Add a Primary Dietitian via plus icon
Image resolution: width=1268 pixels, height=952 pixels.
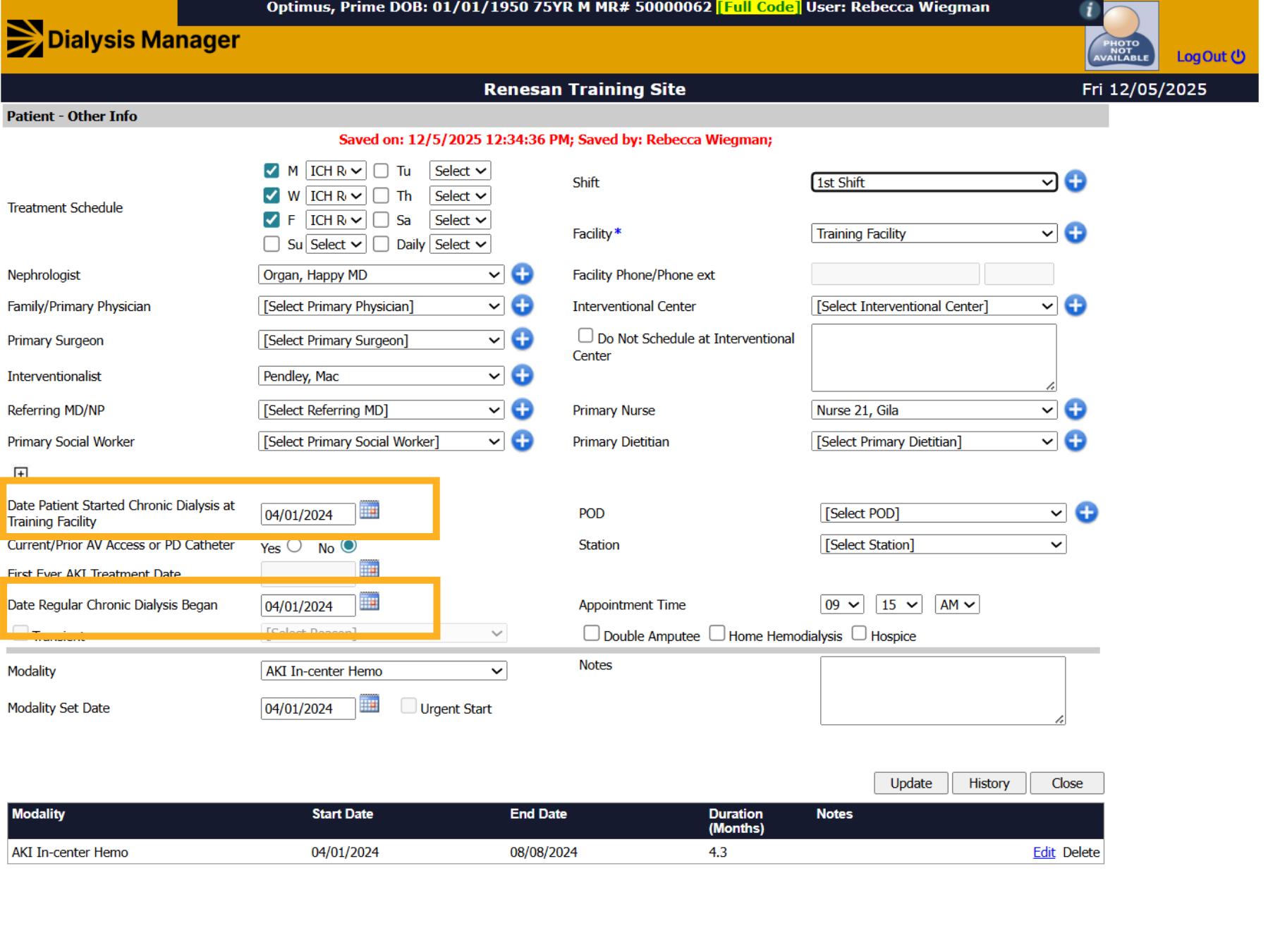pyautogui.click(x=1075, y=441)
